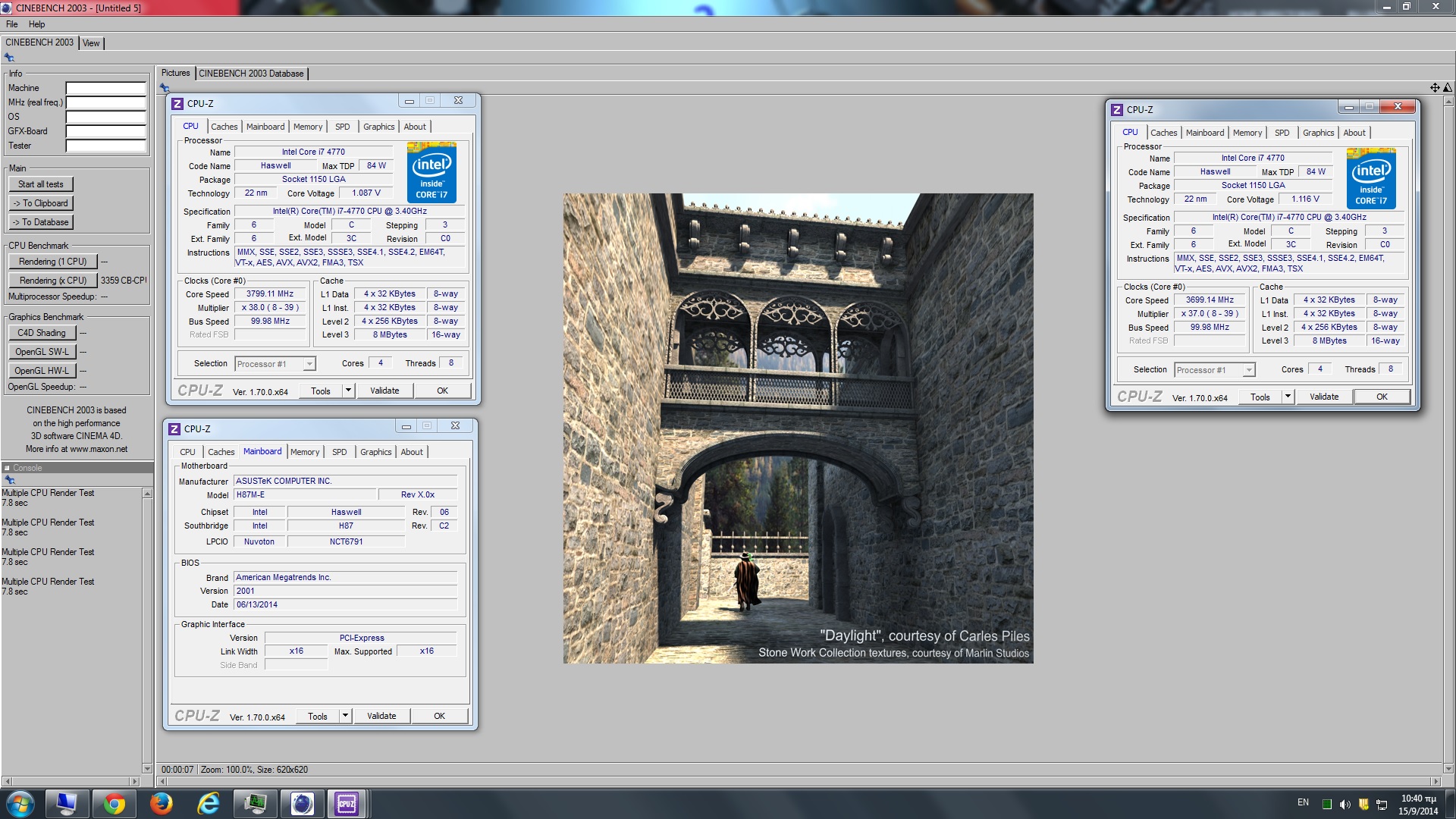
Task: Click the ASUSTeK COMPUTER INC. manufacturer value
Action: (x=345, y=481)
